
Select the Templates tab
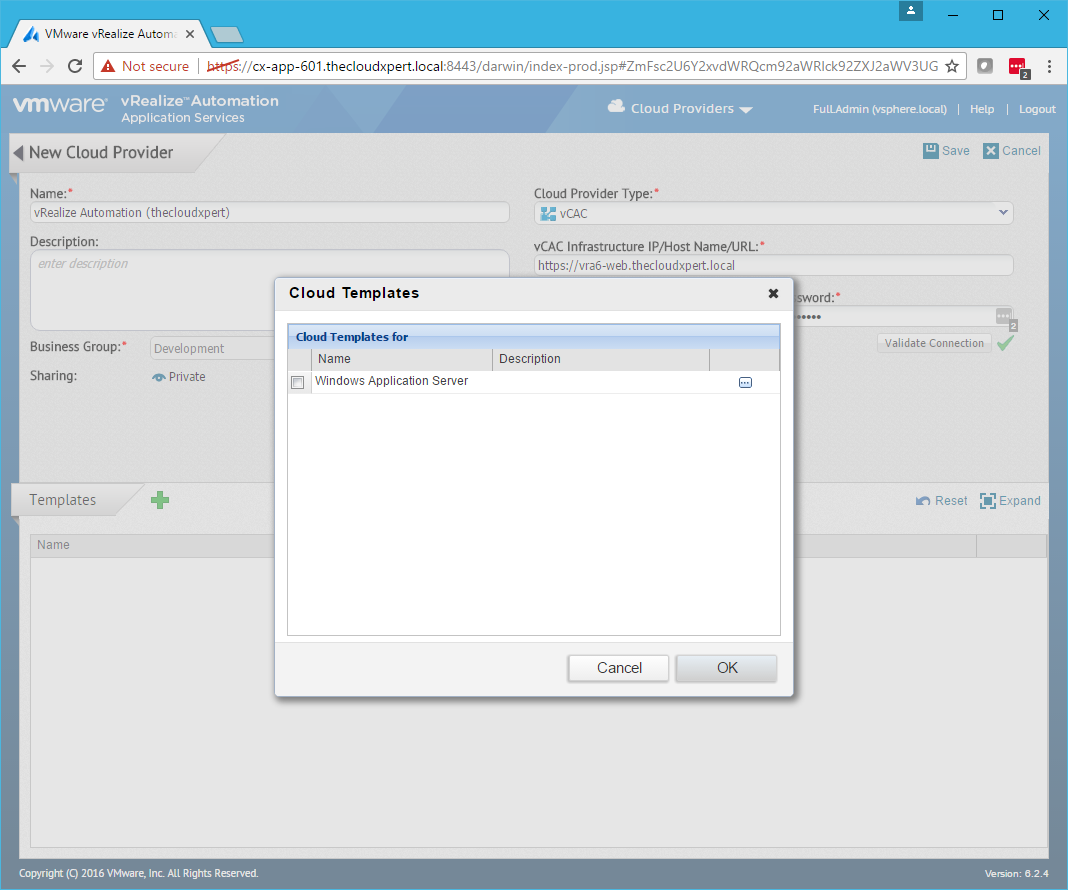63,500
